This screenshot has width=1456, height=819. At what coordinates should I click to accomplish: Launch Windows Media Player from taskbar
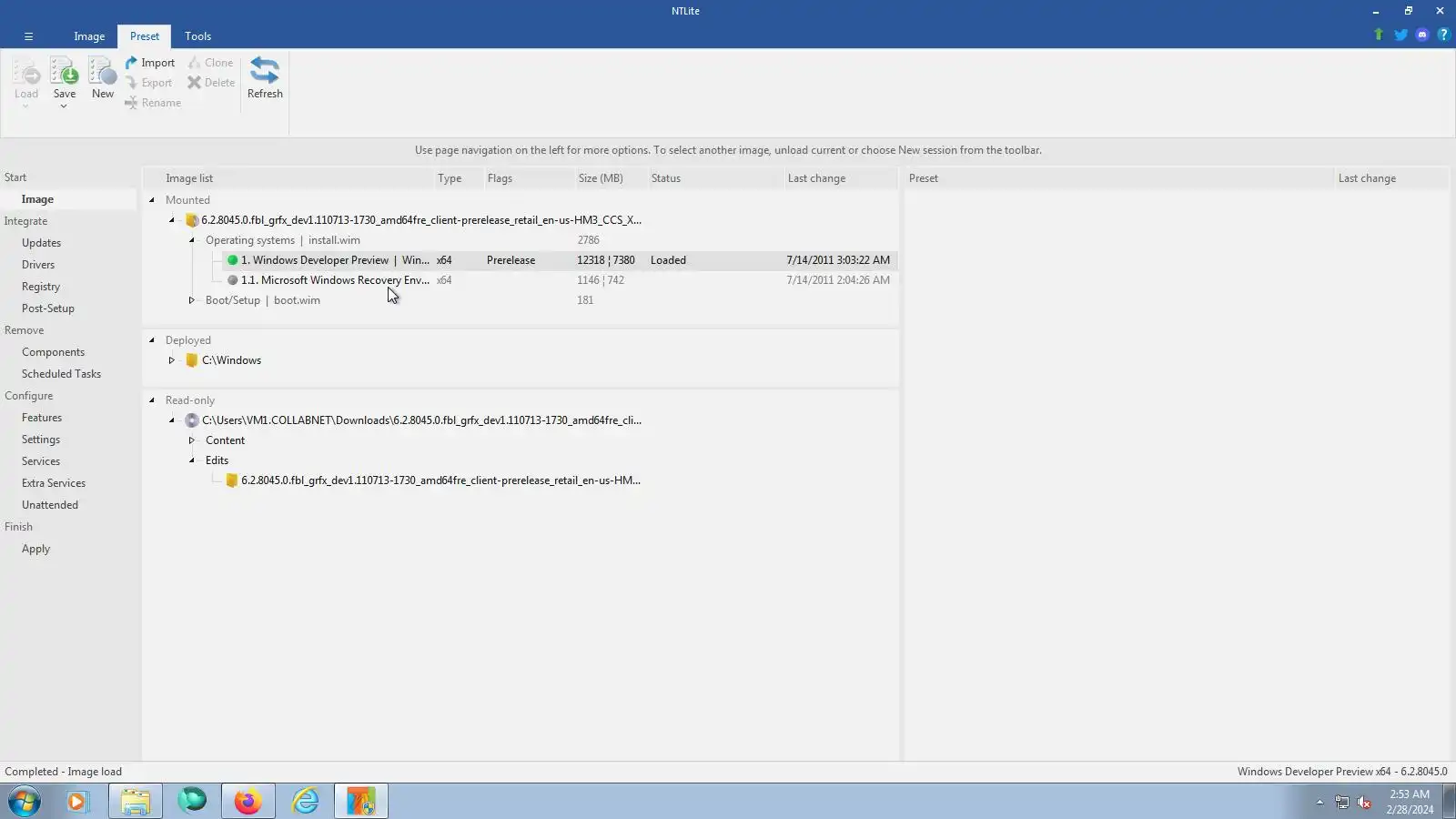pyautogui.click(x=77, y=802)
